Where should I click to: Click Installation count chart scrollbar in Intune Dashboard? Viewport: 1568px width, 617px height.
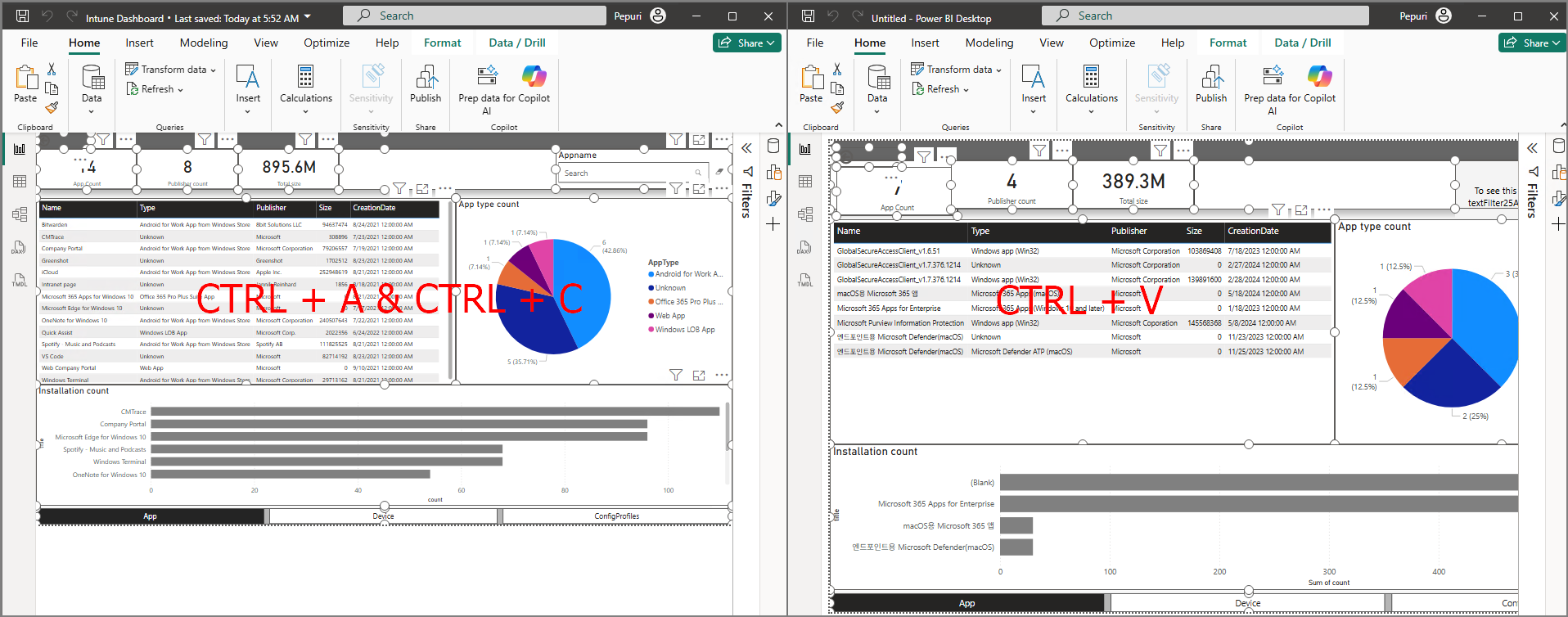point(728,426)
